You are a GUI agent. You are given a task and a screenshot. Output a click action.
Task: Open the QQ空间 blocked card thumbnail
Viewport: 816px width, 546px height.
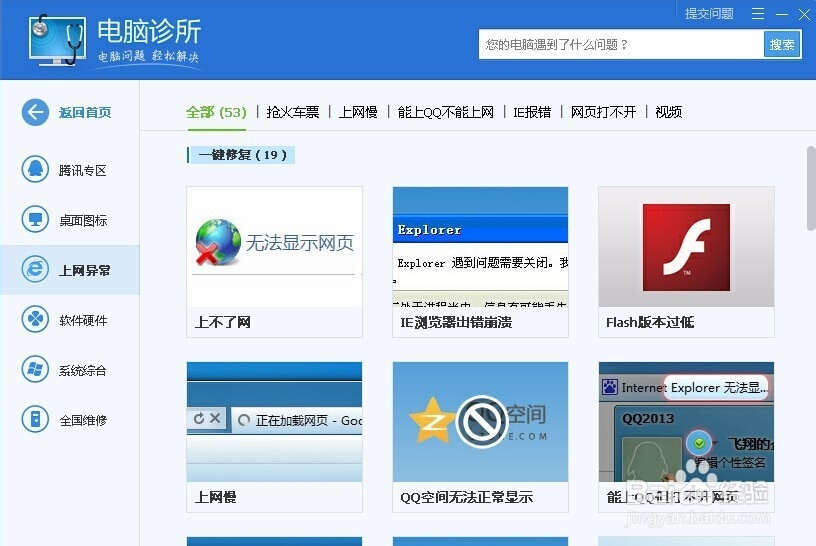click(480, 422)
